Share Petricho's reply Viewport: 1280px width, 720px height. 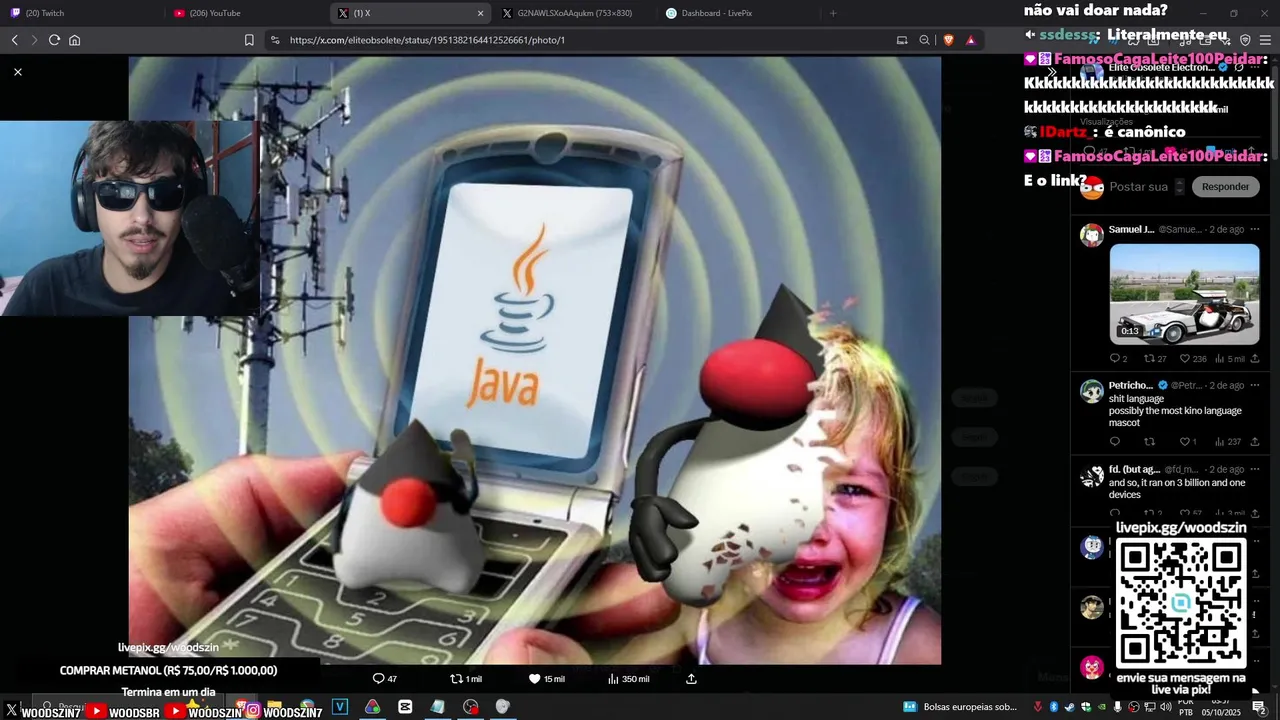click(1255, 442)
